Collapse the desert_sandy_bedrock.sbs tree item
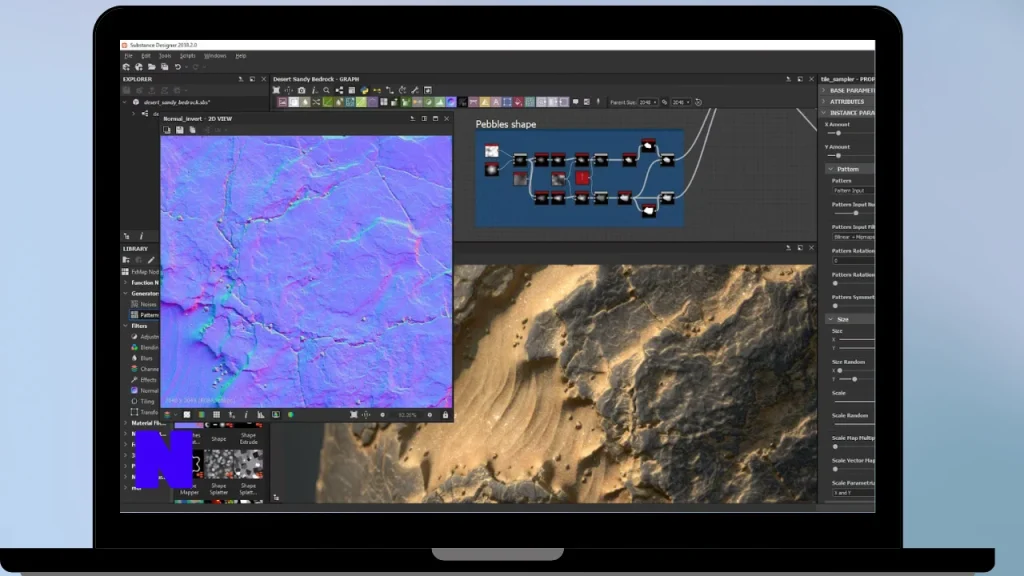1024x576 pixels. pos(125,103)
